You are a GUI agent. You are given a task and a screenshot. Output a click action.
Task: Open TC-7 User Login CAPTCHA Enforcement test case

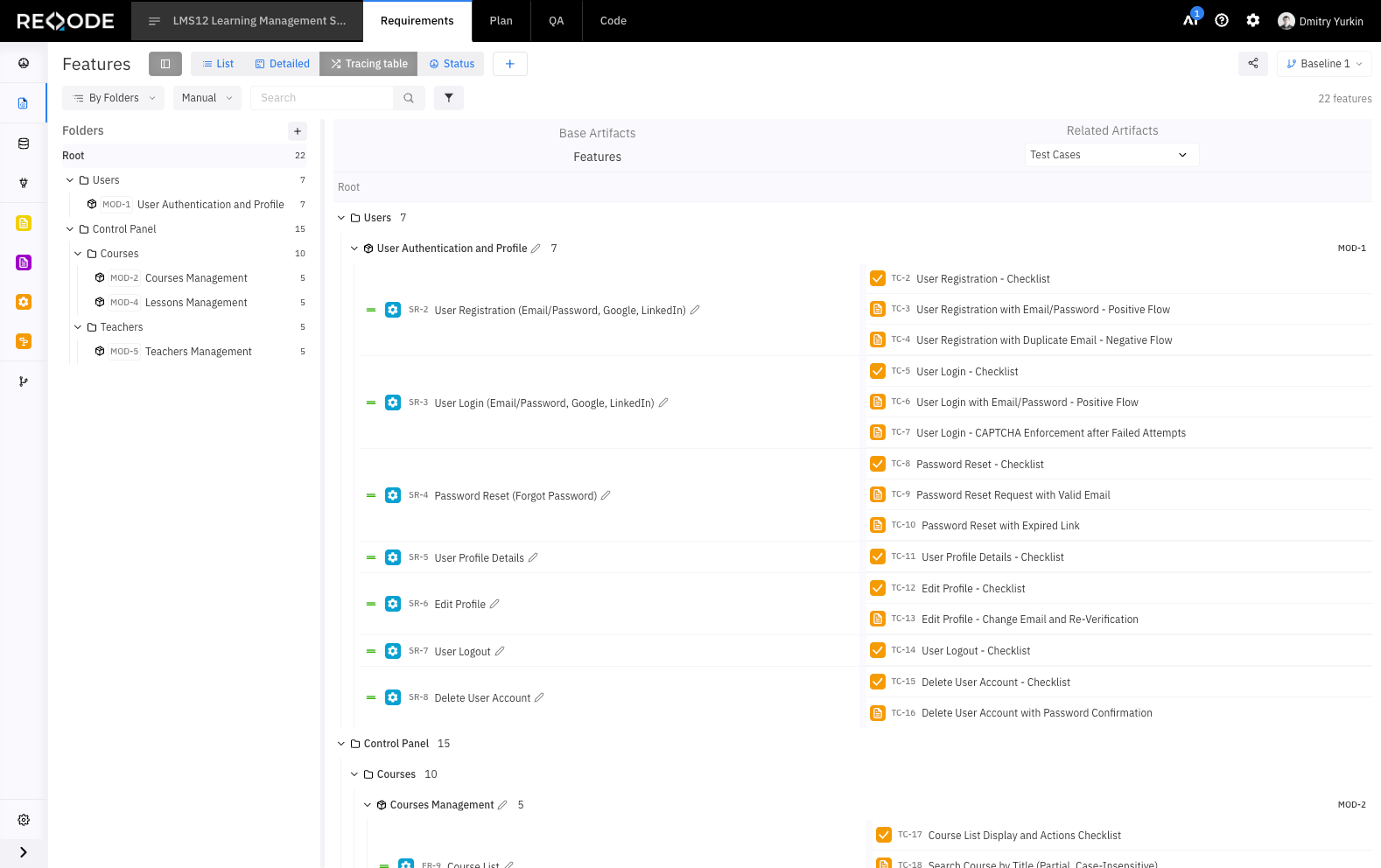(1051, 433)
